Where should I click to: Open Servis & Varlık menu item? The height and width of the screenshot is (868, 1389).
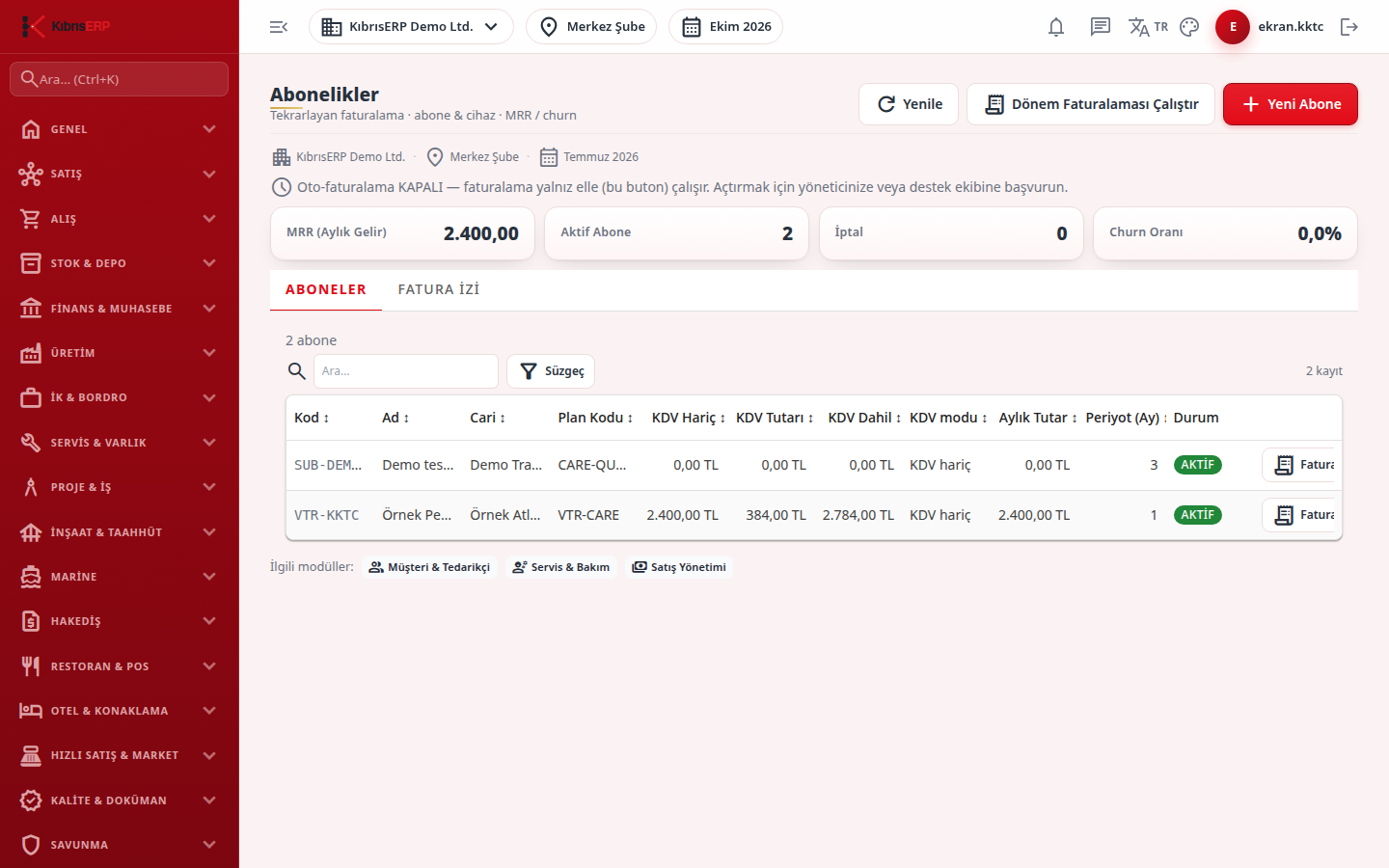pos(120,443)
